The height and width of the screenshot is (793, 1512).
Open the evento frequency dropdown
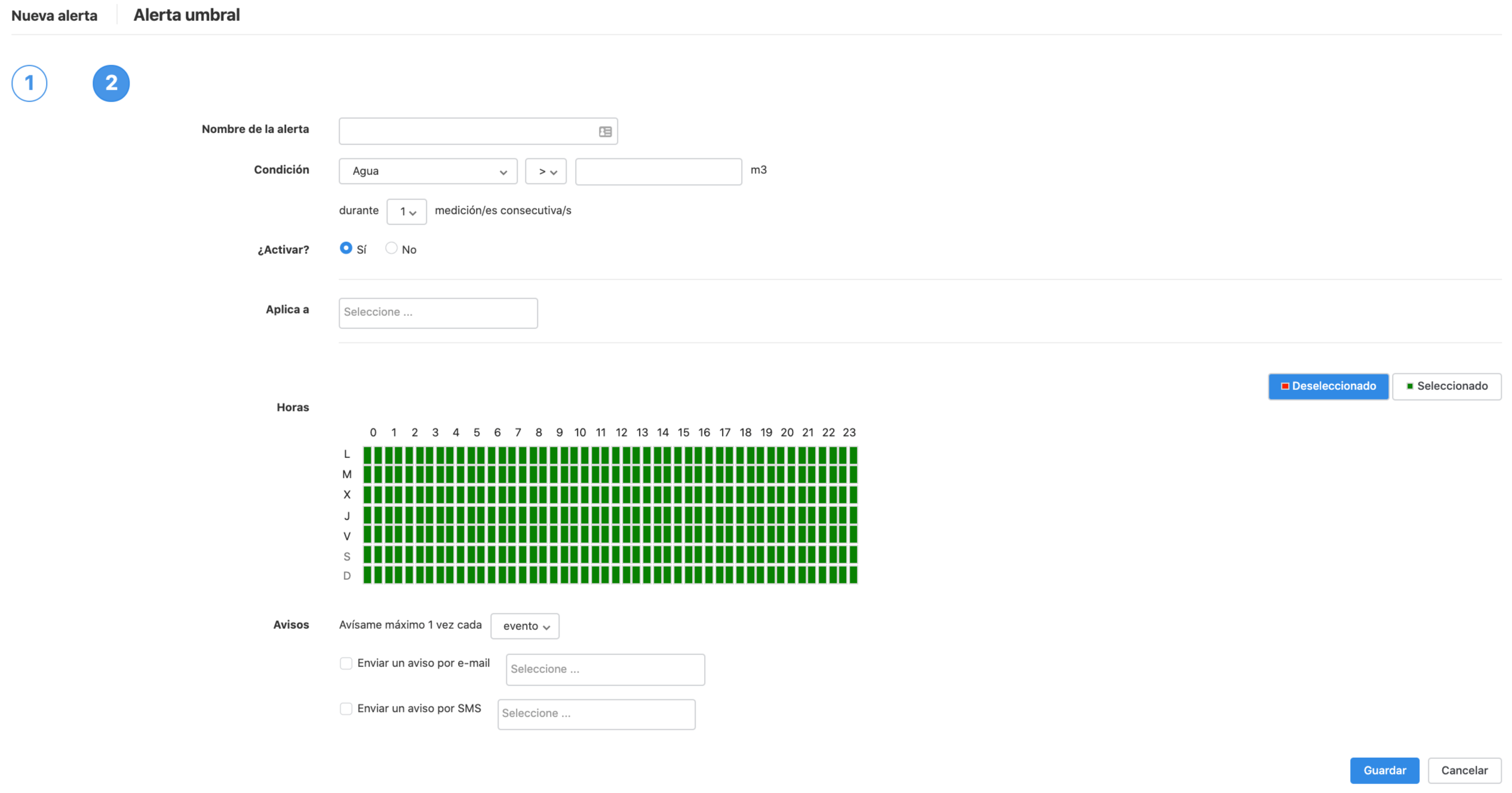pyautogui.click(x=525, y=626)
